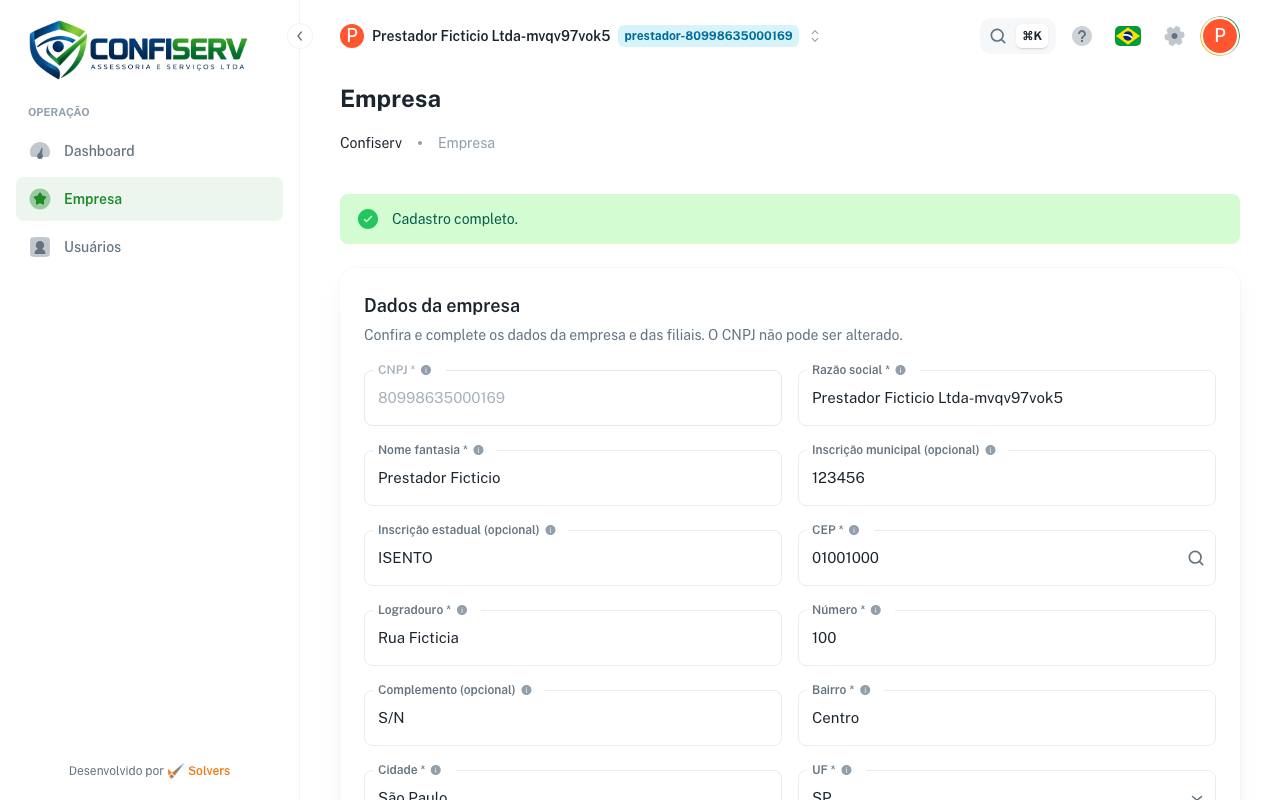Image resolution: width=1280 pixels, height=800 pixels.
Task: Click the info icon beside Inscrição municipal
Action: 990,450
